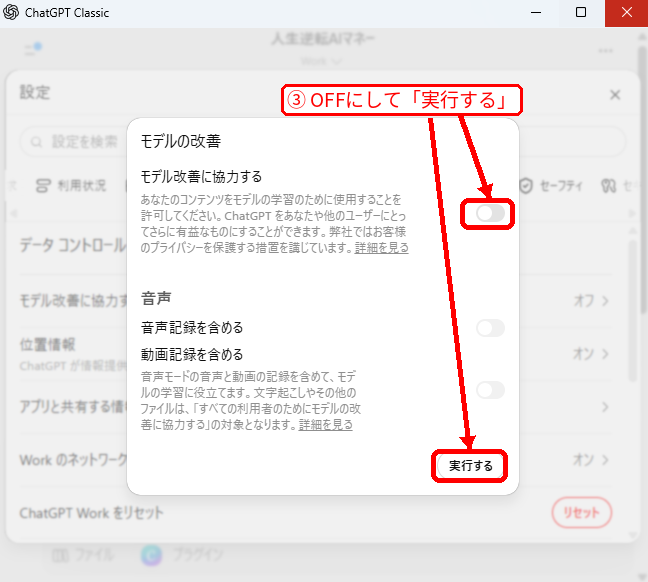
Task: Open the first 詳細を見る link under モデル改善
Action: [x=381, y=248]
